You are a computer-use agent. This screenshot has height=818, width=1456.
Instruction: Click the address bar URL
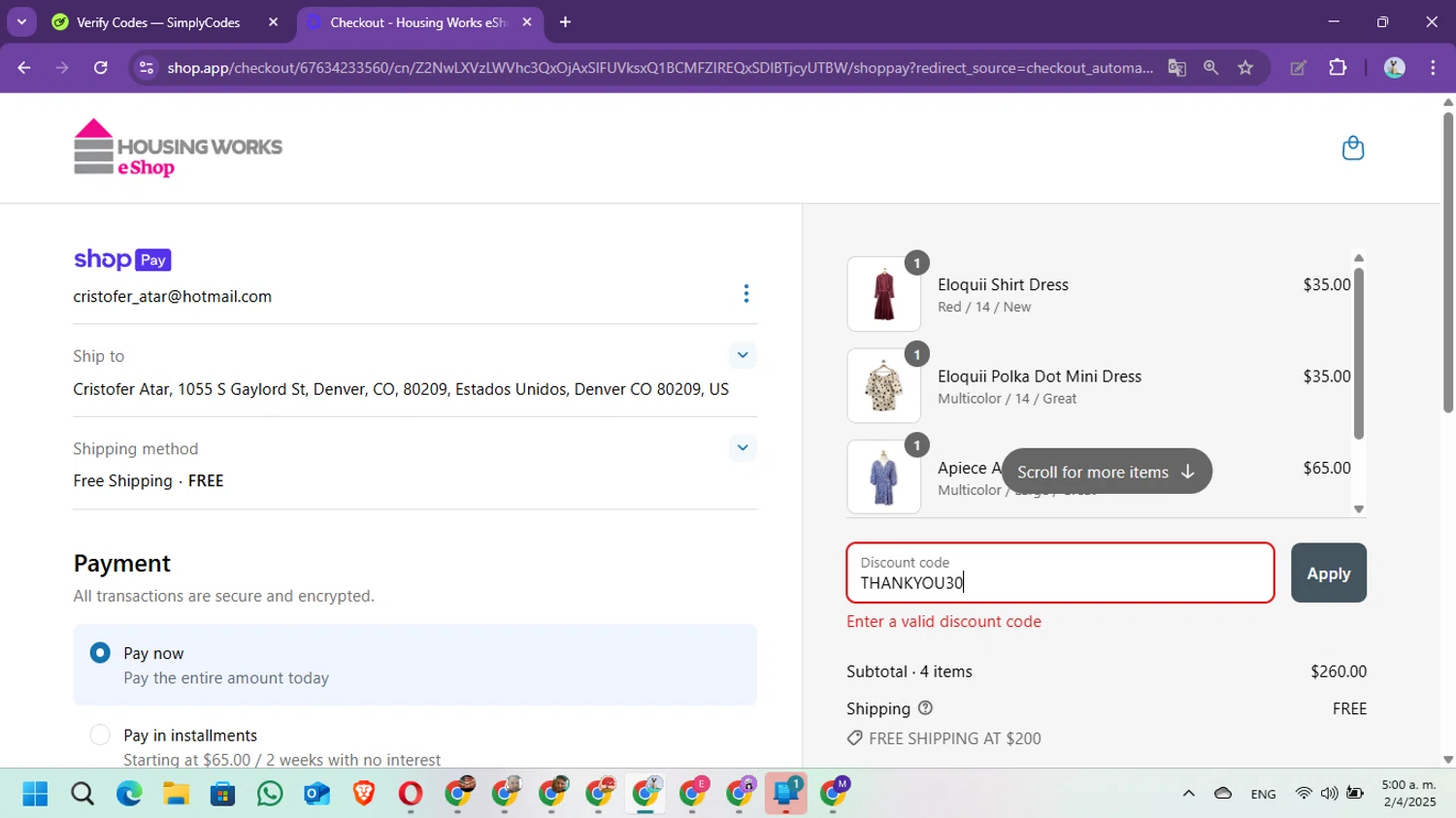tap(660, 68)
